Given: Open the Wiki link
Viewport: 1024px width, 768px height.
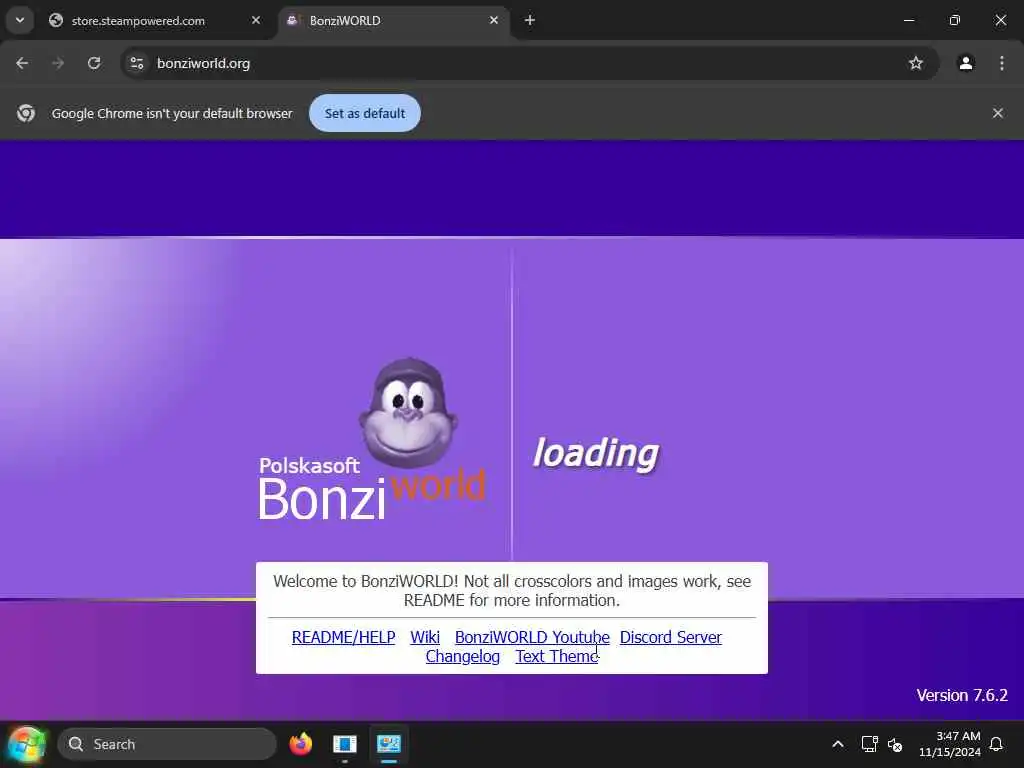Looking at the screenshot, I should click(425, 637).
